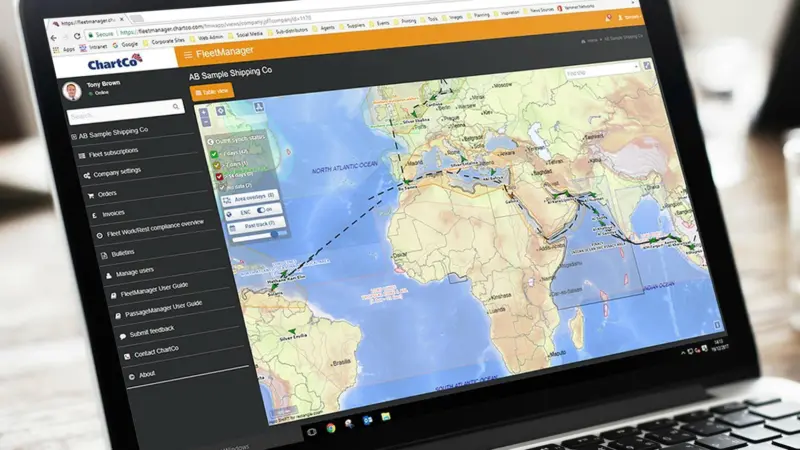Switch to Table view
This screenshot has width=800, height=450.
(x=212, y=92)
